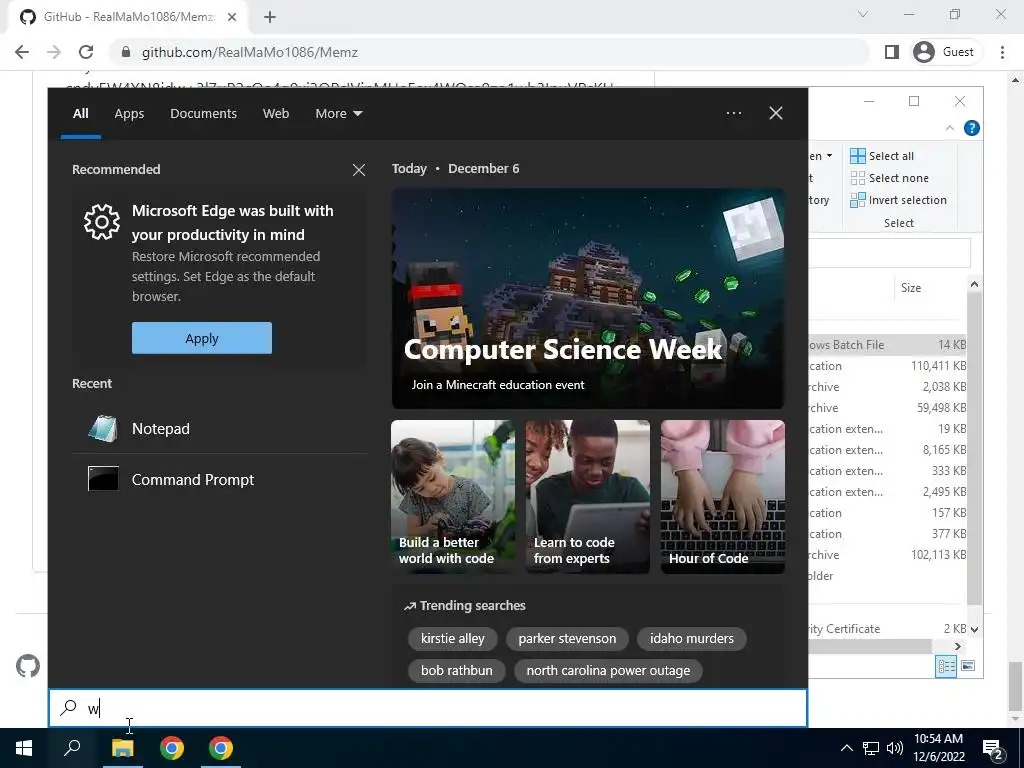Go back in Chrome

tap(22, 52)
